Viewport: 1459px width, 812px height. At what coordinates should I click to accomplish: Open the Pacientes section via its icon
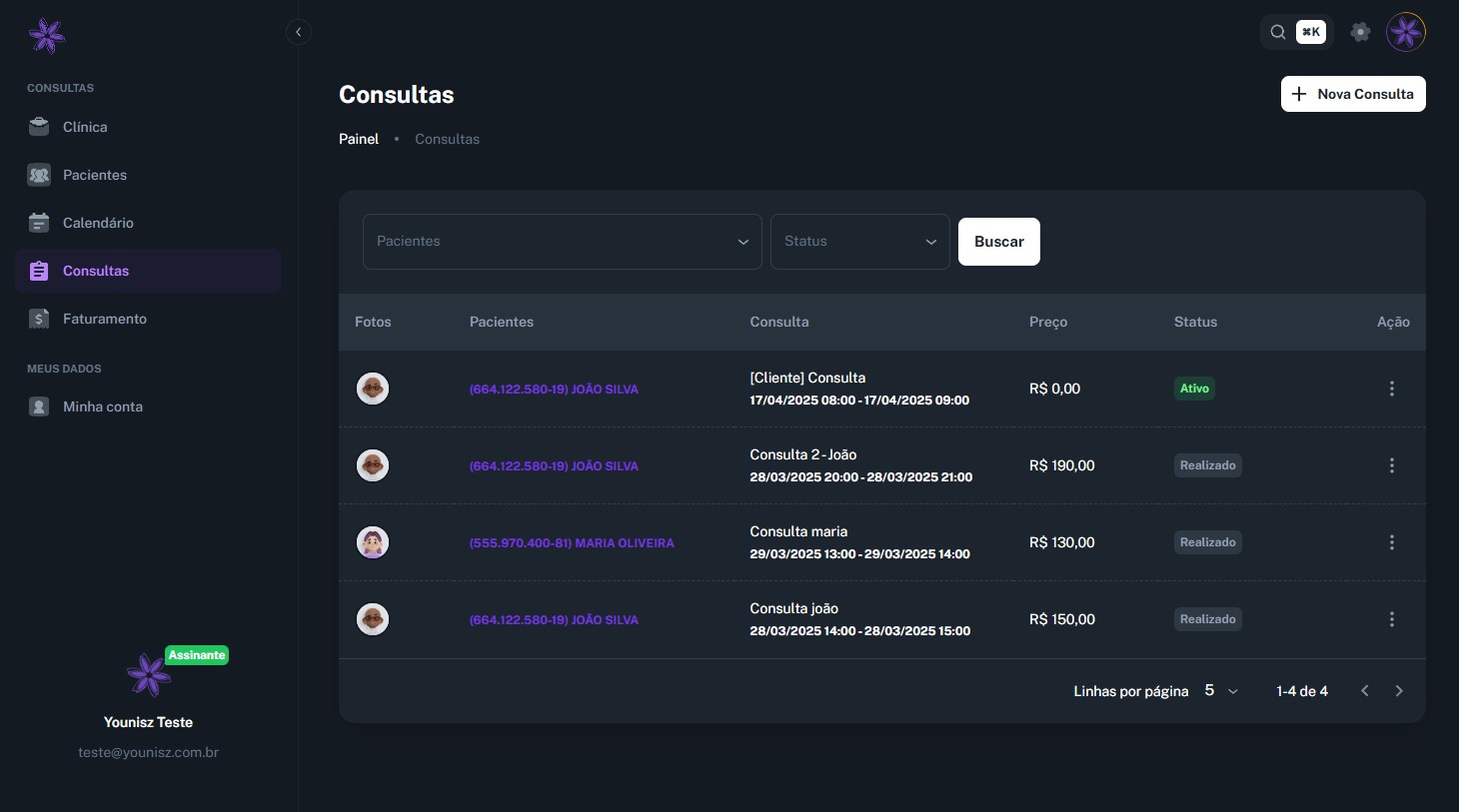[39, 175]
